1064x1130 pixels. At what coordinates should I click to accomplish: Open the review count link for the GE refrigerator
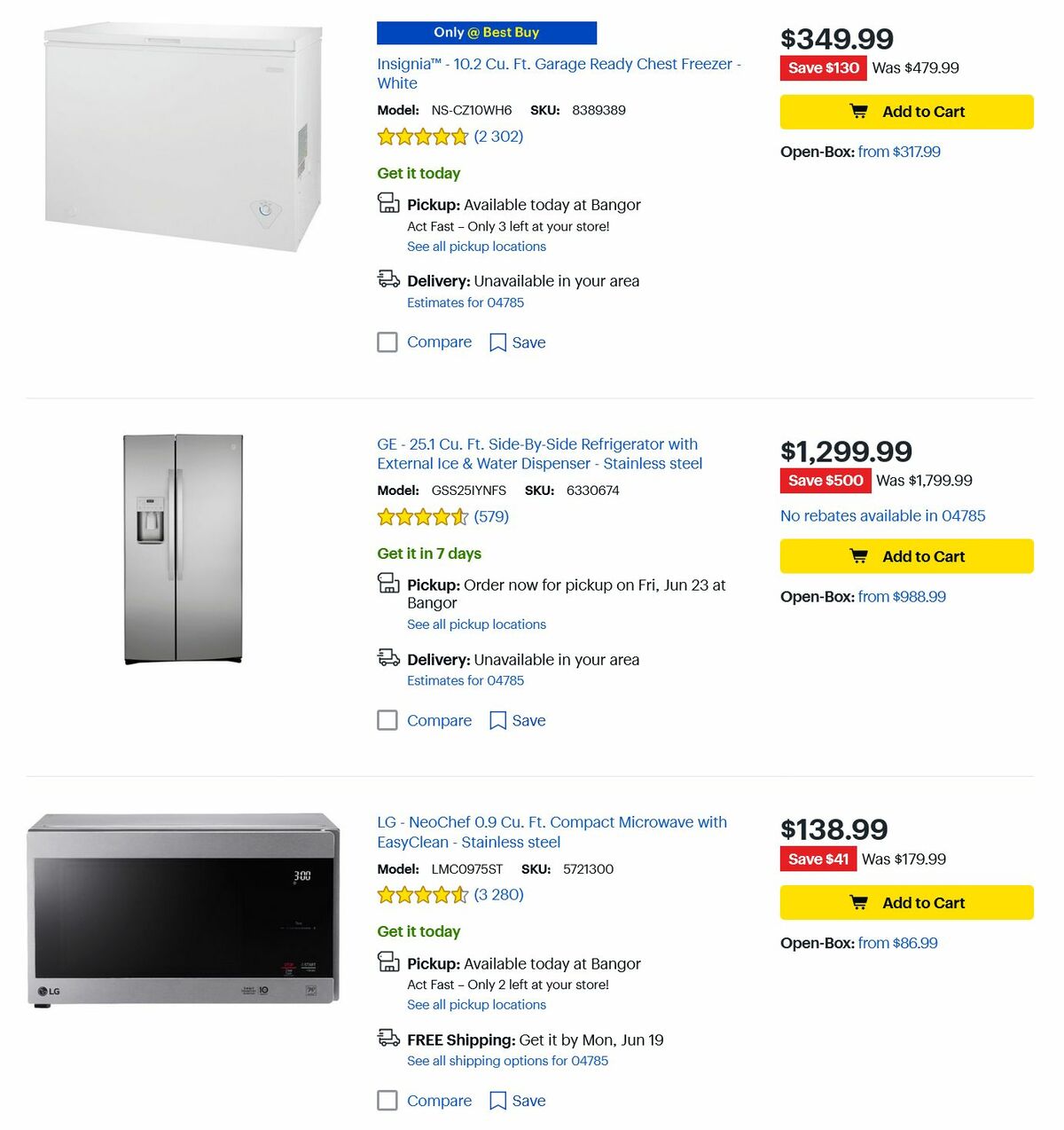point(491,516)
